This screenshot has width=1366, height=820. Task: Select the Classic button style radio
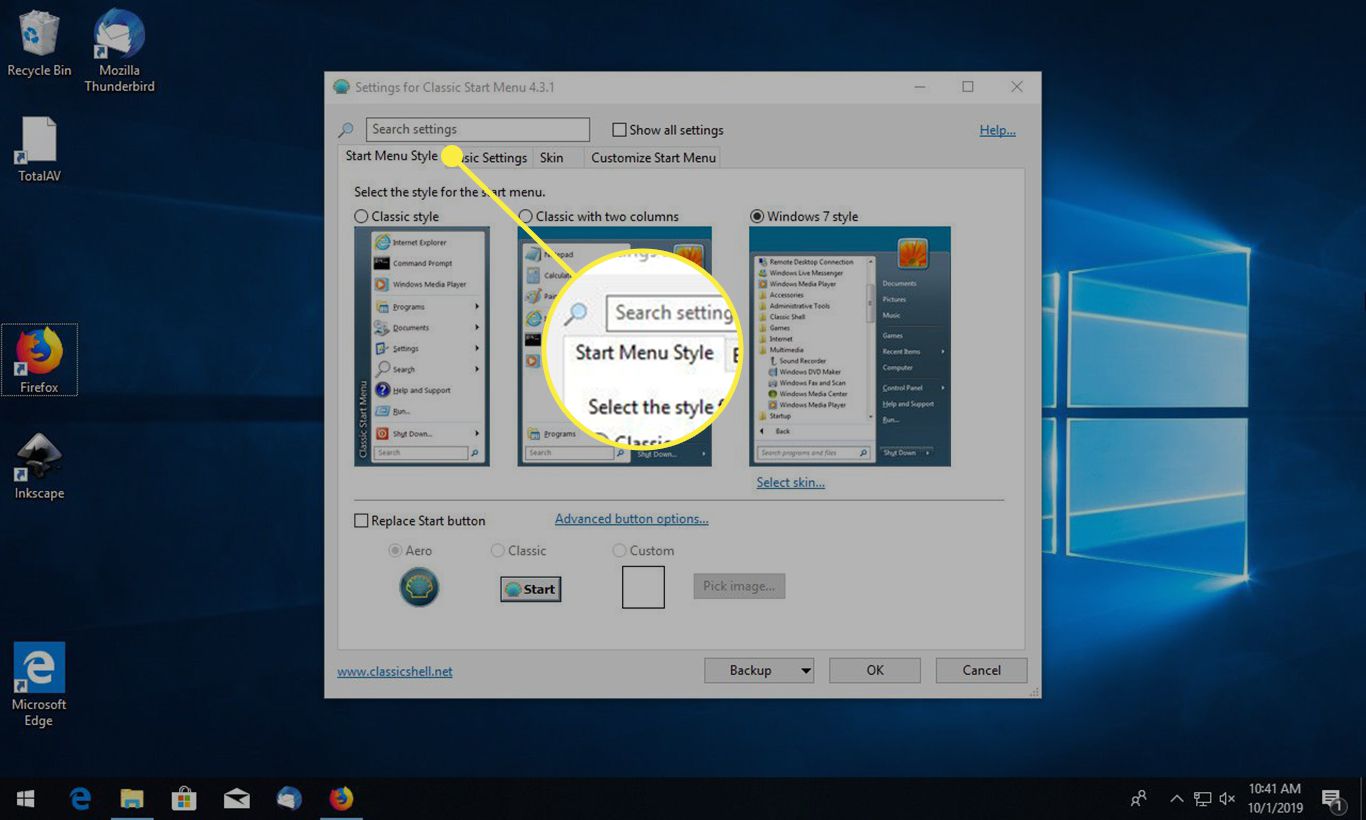coord(498,551)
